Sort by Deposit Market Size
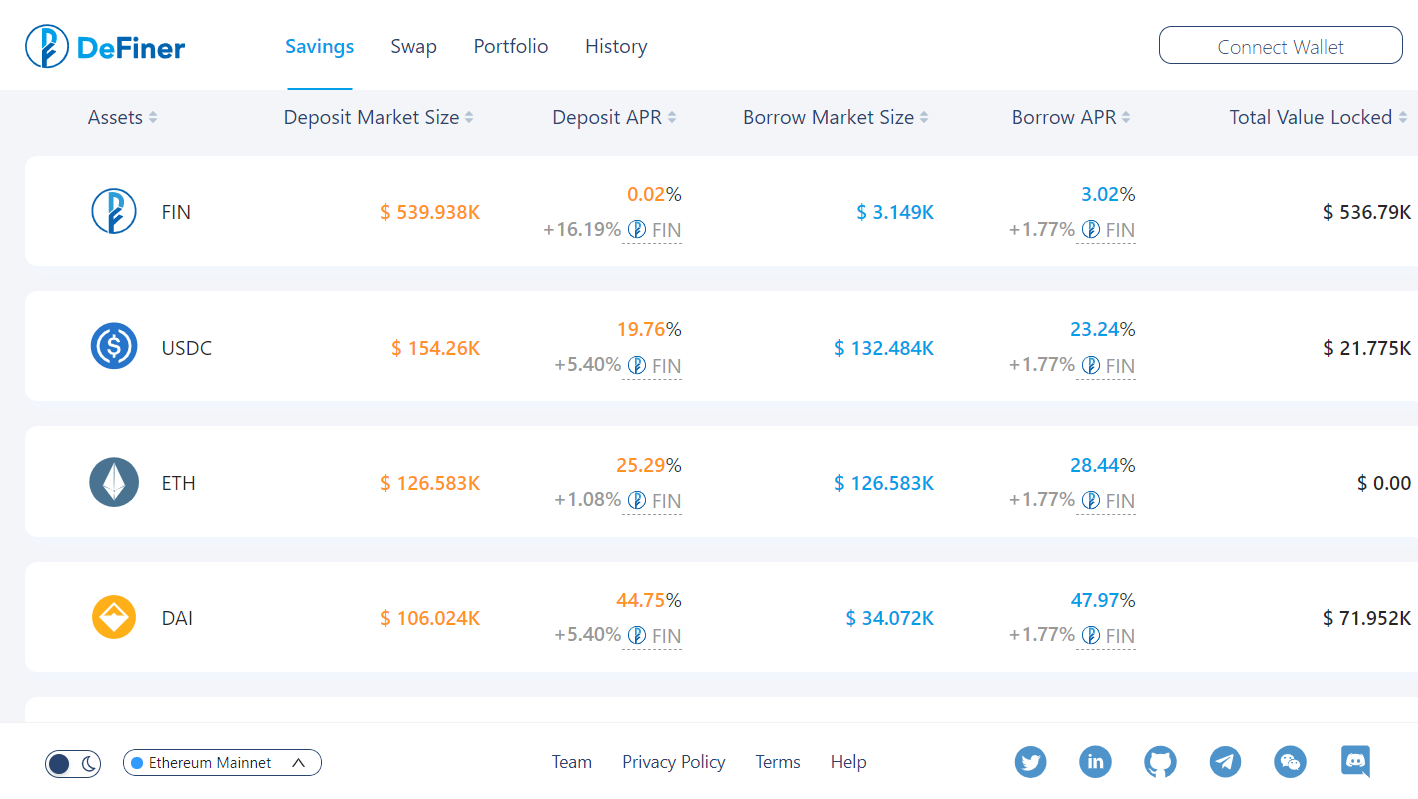1418x799 pixels. coord(378,117)
